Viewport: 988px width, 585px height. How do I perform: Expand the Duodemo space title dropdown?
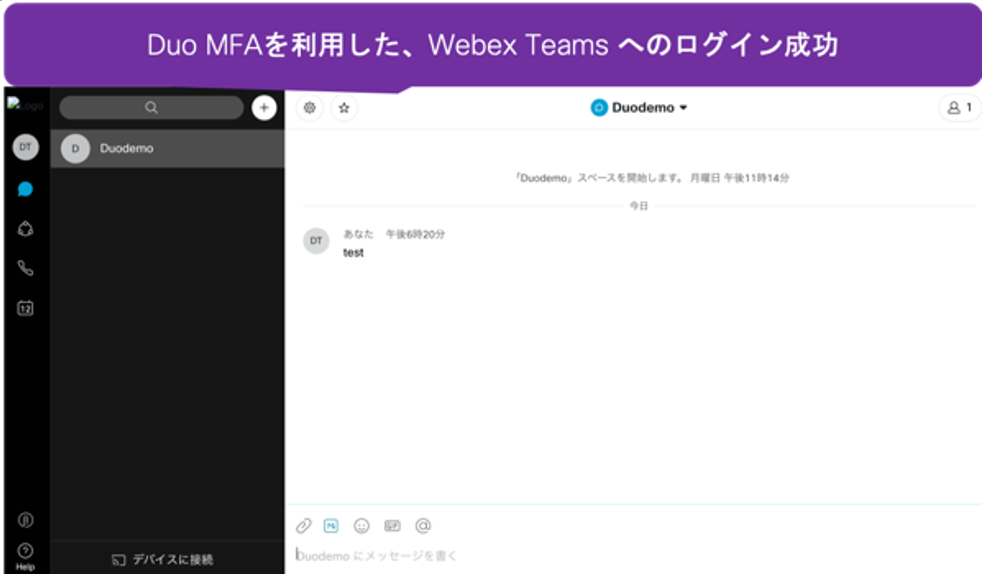685,108
